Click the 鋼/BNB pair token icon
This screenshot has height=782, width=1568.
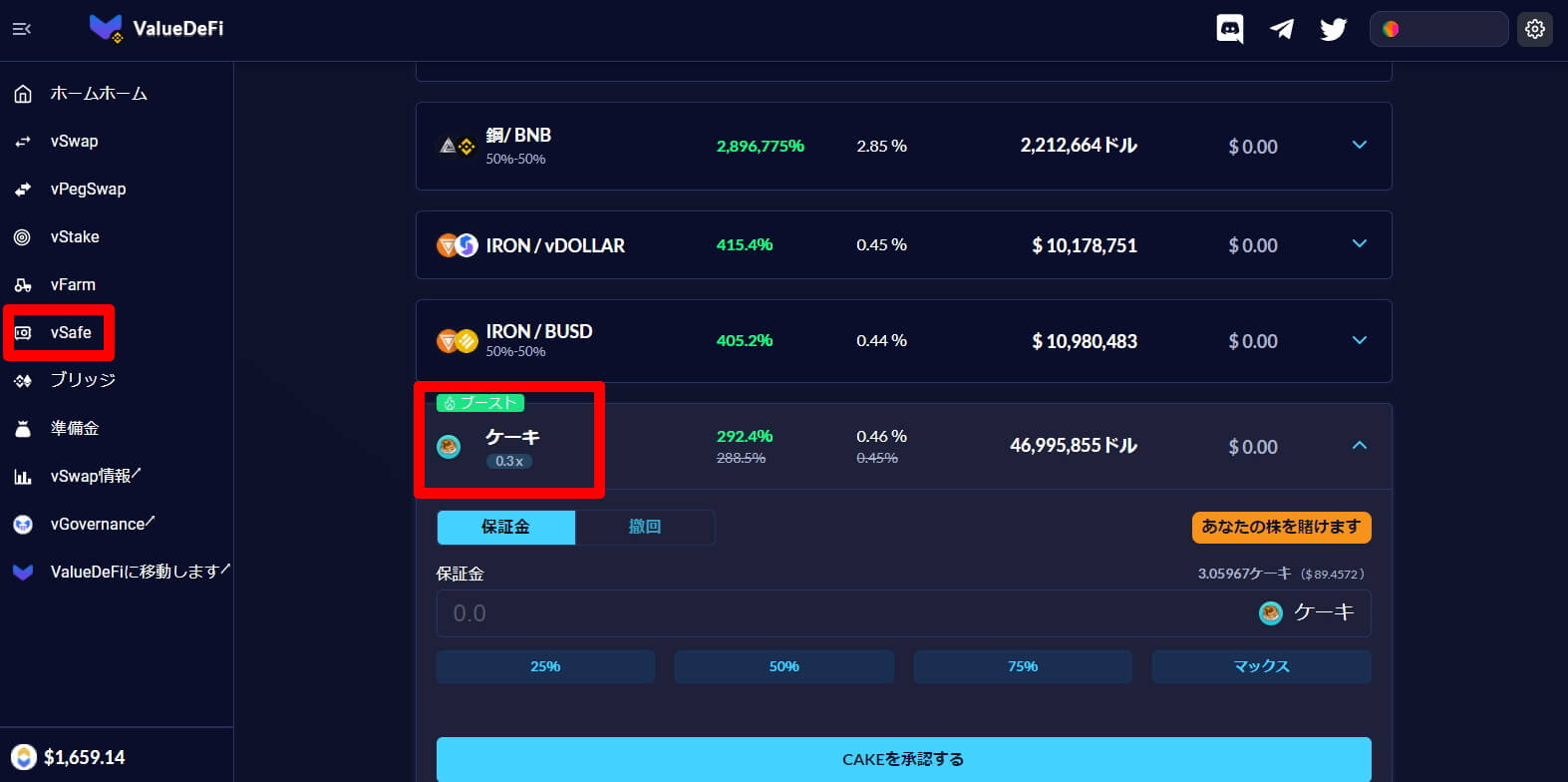457,147
